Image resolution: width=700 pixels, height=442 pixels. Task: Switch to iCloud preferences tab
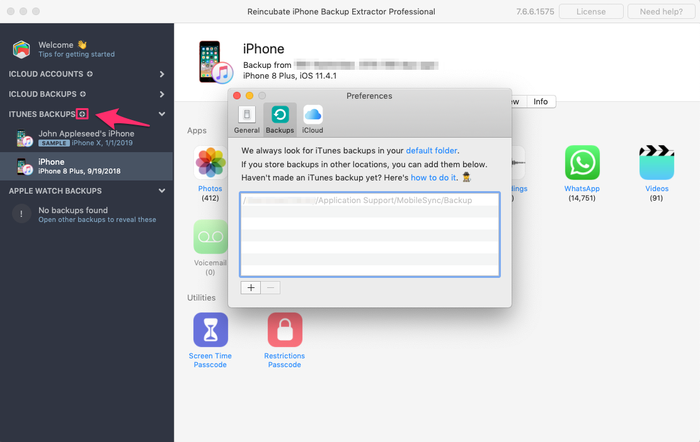(312, 120)
